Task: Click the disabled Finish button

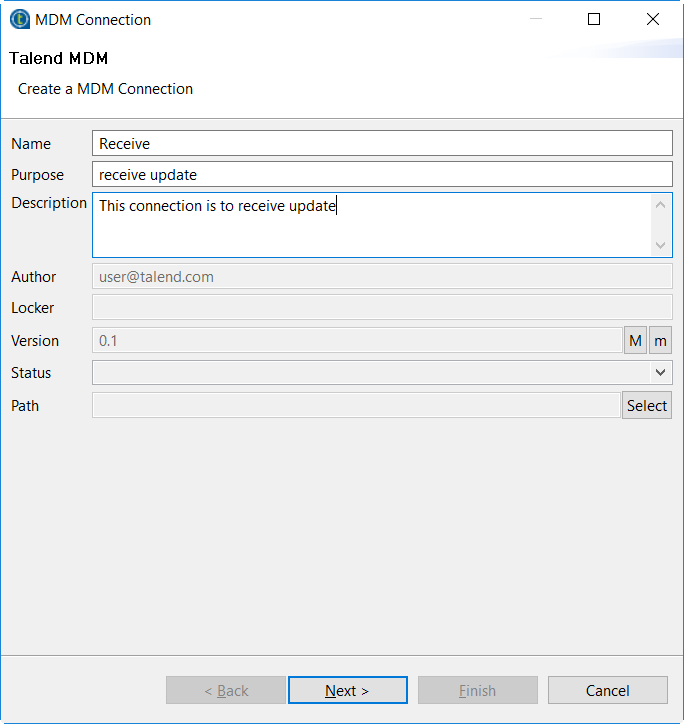Action: (477, 690)
